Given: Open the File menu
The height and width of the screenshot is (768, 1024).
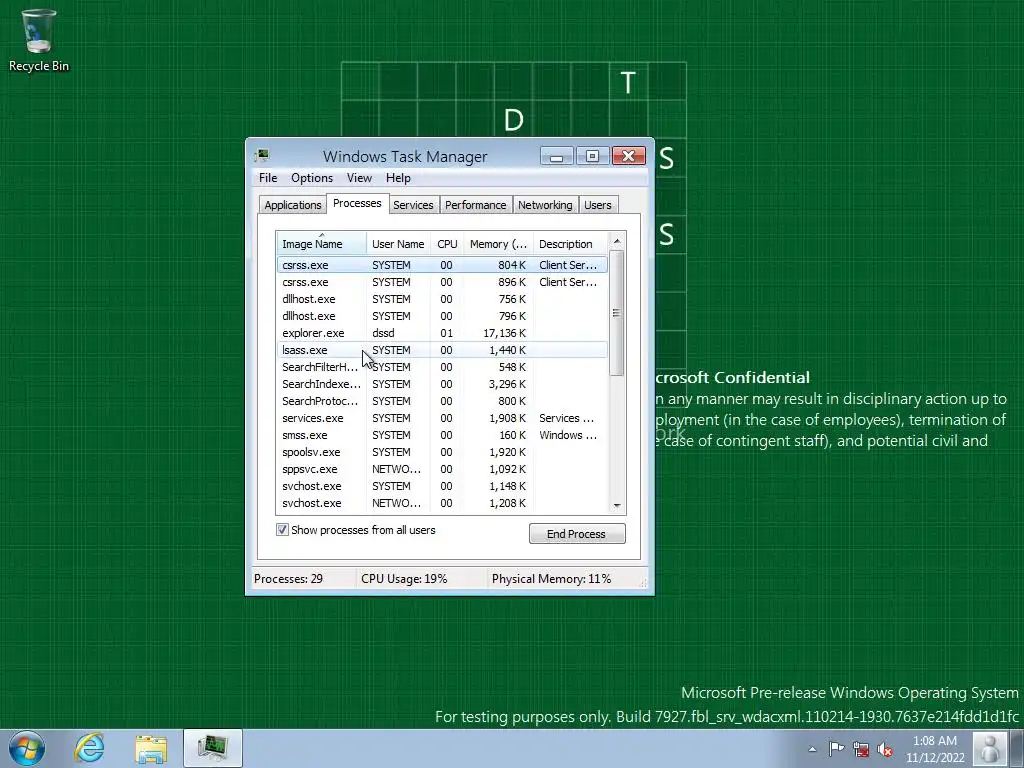Looking at the screenshot, I should pyautogui.click(x=268, y=178).
